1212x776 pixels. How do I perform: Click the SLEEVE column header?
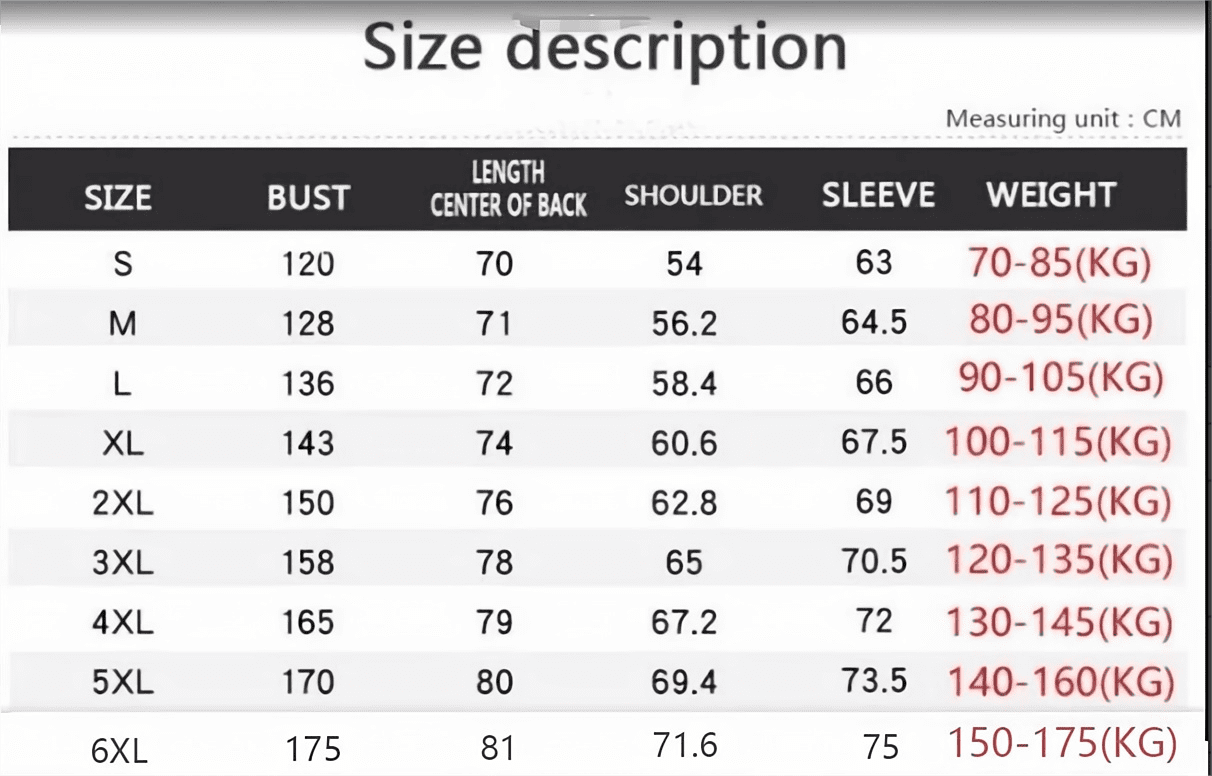[x=878, y=195]
